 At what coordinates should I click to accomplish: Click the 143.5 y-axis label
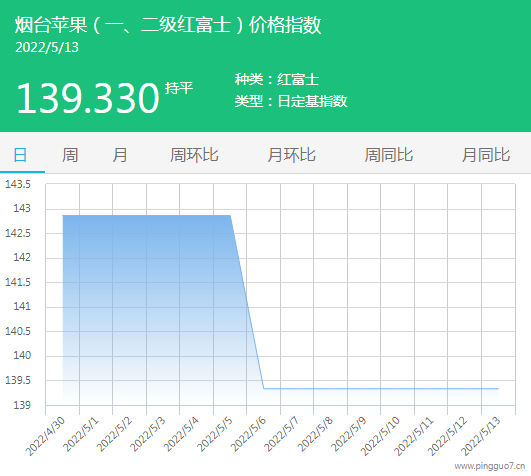click(x=18, y=184)
